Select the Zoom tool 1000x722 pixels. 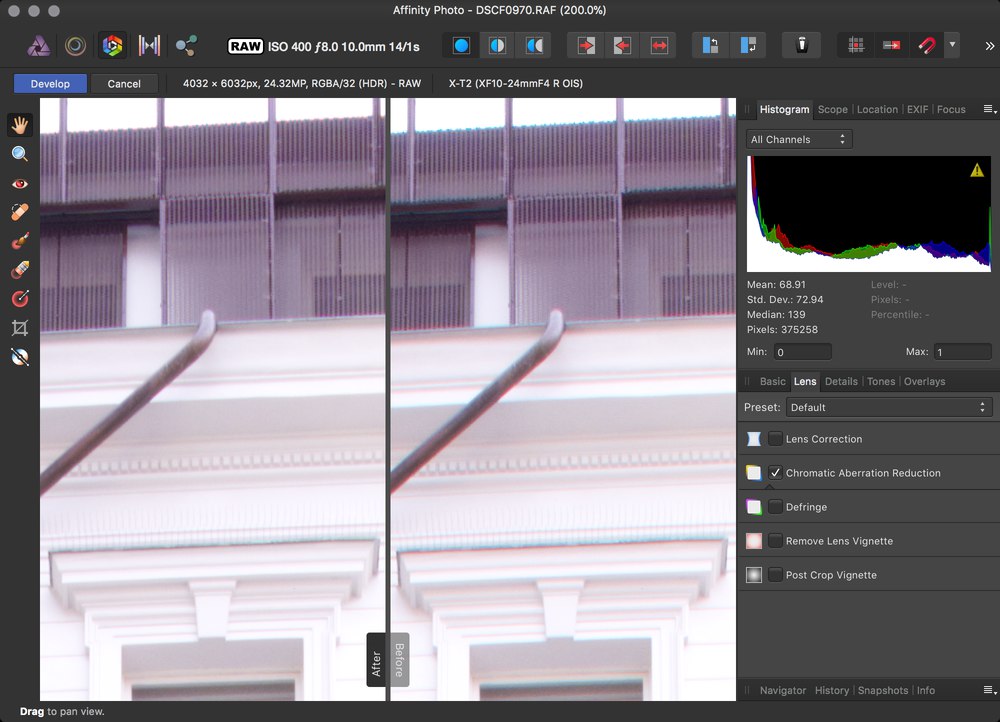click(20, 154)
